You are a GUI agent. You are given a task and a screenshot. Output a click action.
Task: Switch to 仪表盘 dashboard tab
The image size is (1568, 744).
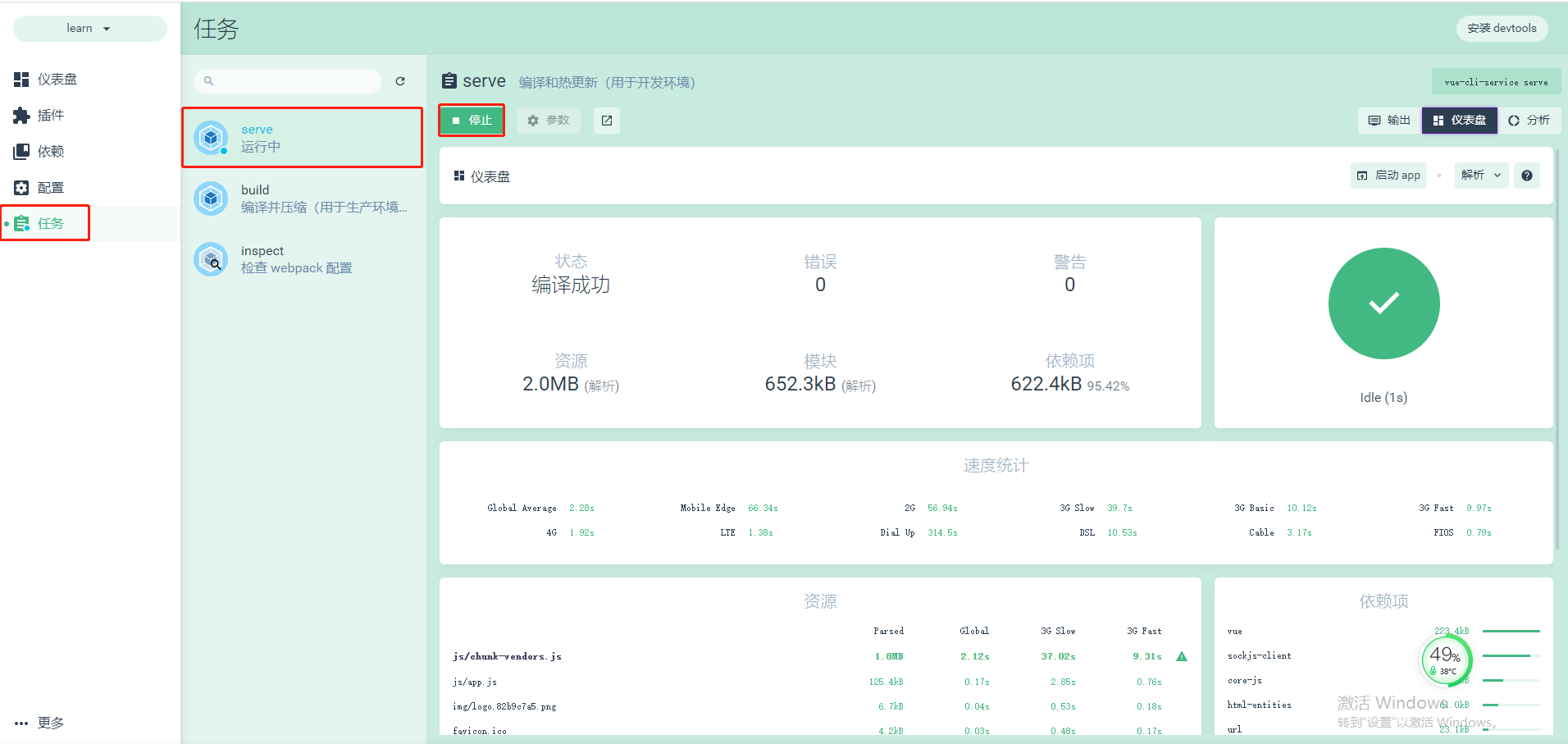click(x=1460, y=121)
